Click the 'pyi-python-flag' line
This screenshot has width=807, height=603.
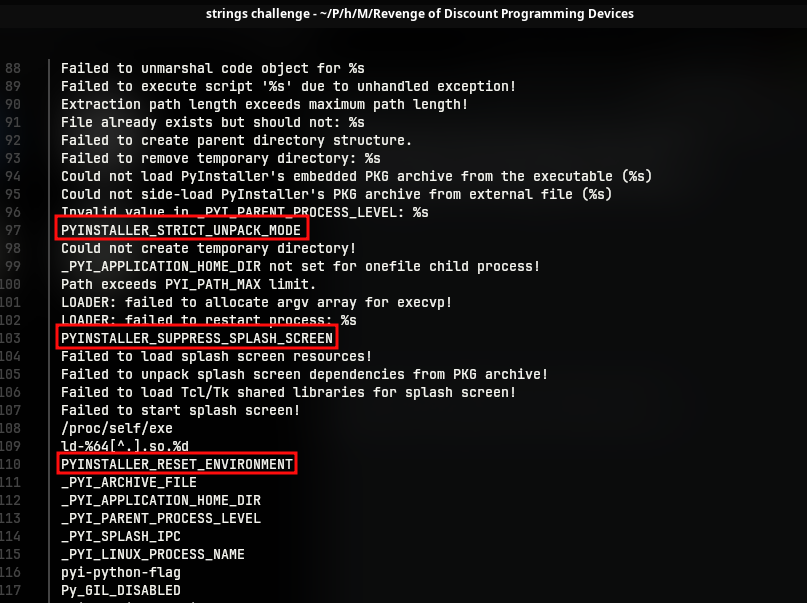click(121, 572)
